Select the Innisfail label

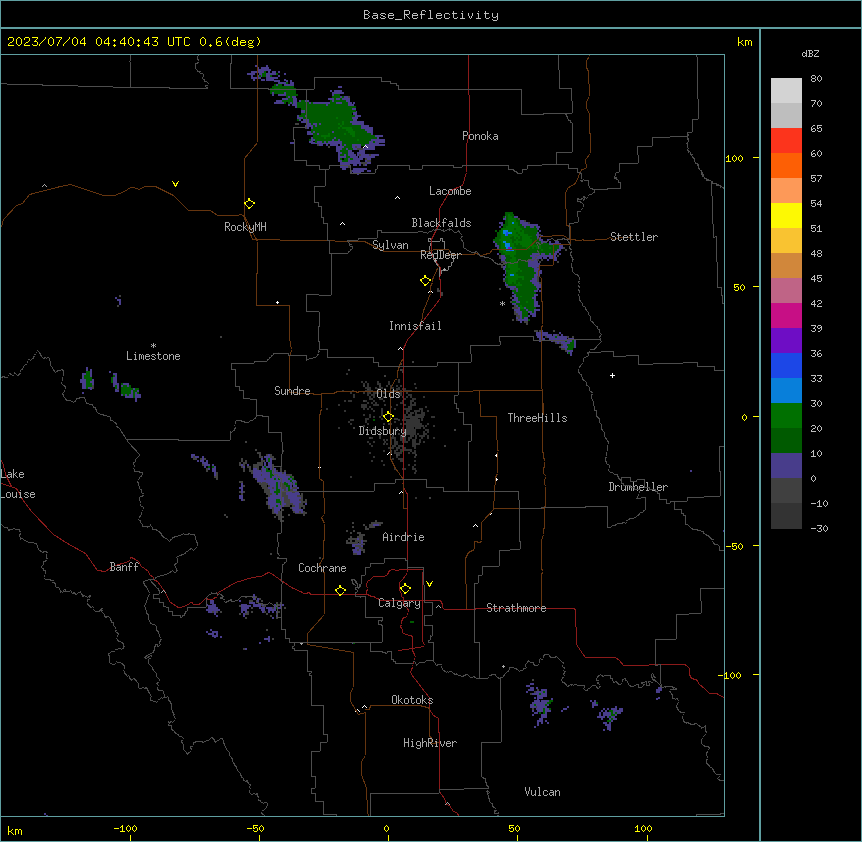click(415, 326)
